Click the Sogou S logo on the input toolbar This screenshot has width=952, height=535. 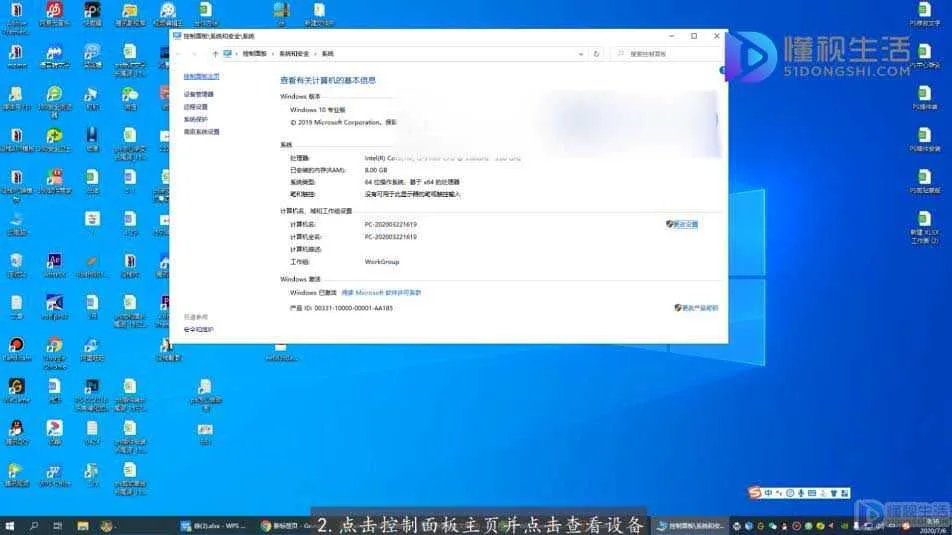[755, 493]
